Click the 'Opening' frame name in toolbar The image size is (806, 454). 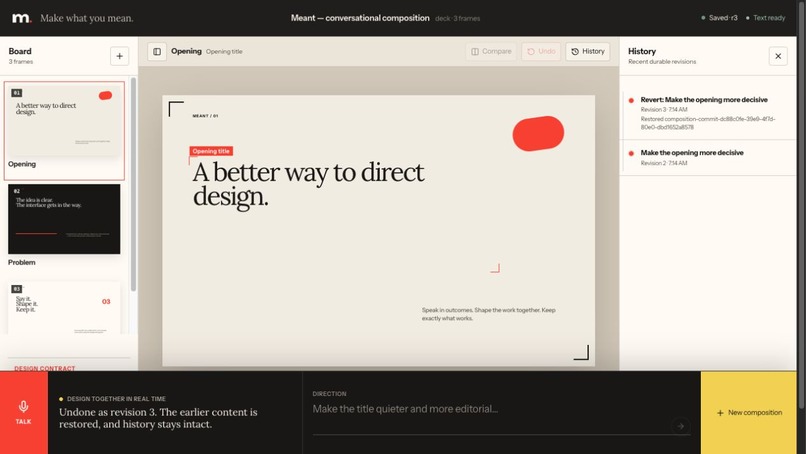pyautogui.click(x=186, y=51)
